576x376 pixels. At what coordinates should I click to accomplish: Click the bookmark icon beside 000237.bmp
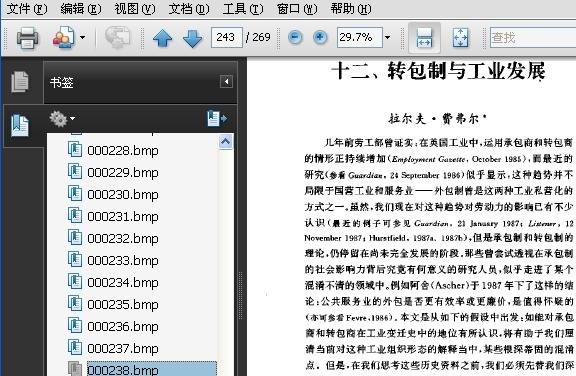click(x=75, y=348)
